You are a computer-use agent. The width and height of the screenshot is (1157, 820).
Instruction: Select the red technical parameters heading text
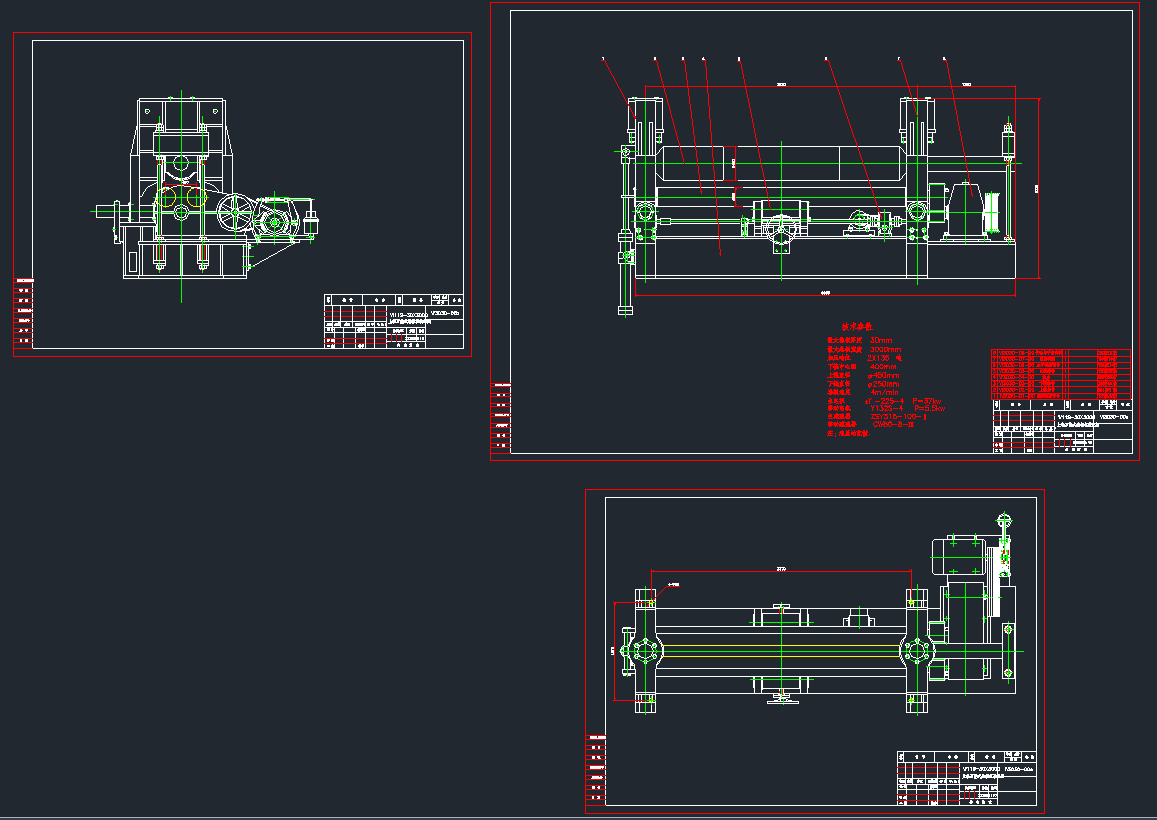[x=855, y=327]
